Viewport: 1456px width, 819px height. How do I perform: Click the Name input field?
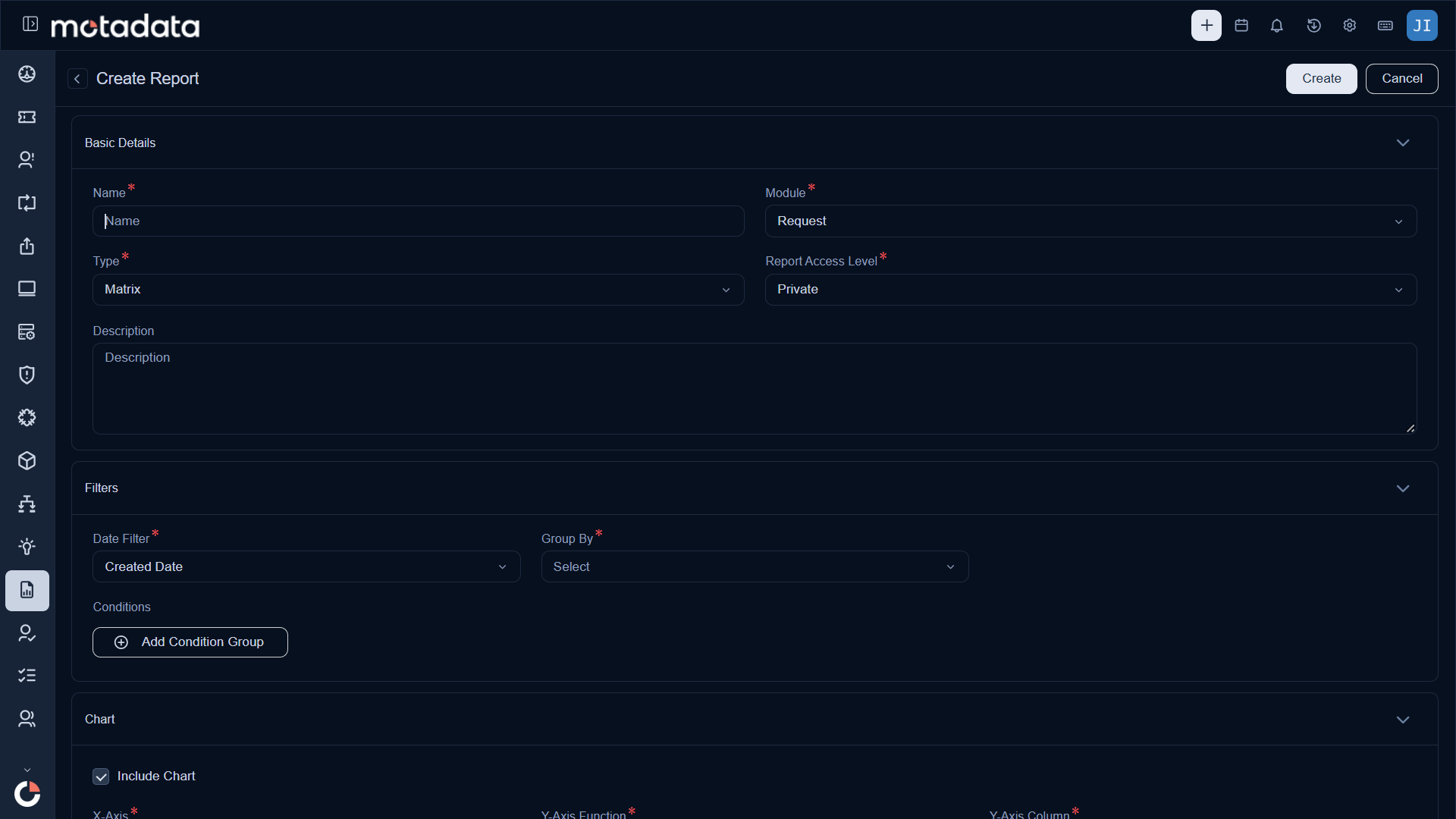418,221
